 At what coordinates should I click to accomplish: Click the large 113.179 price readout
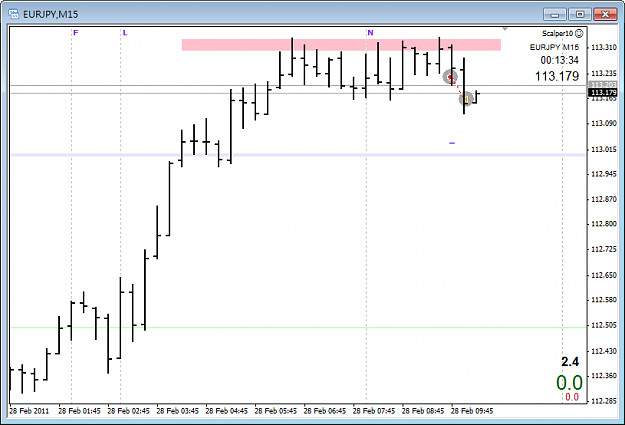tap(557, 76)
